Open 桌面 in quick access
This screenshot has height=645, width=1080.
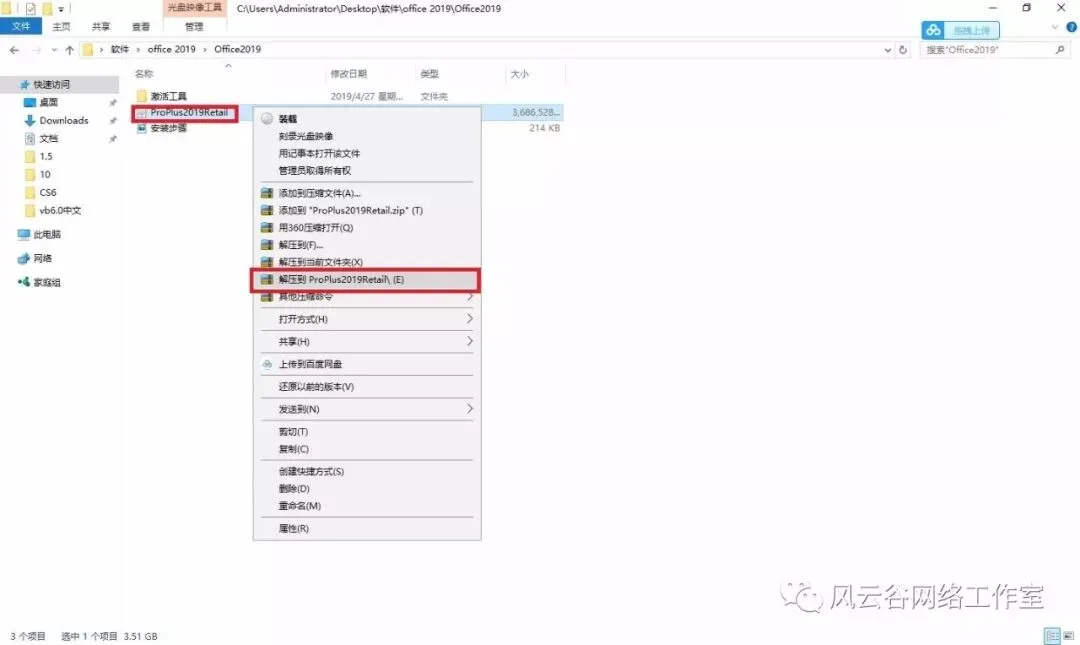point(48,102)
